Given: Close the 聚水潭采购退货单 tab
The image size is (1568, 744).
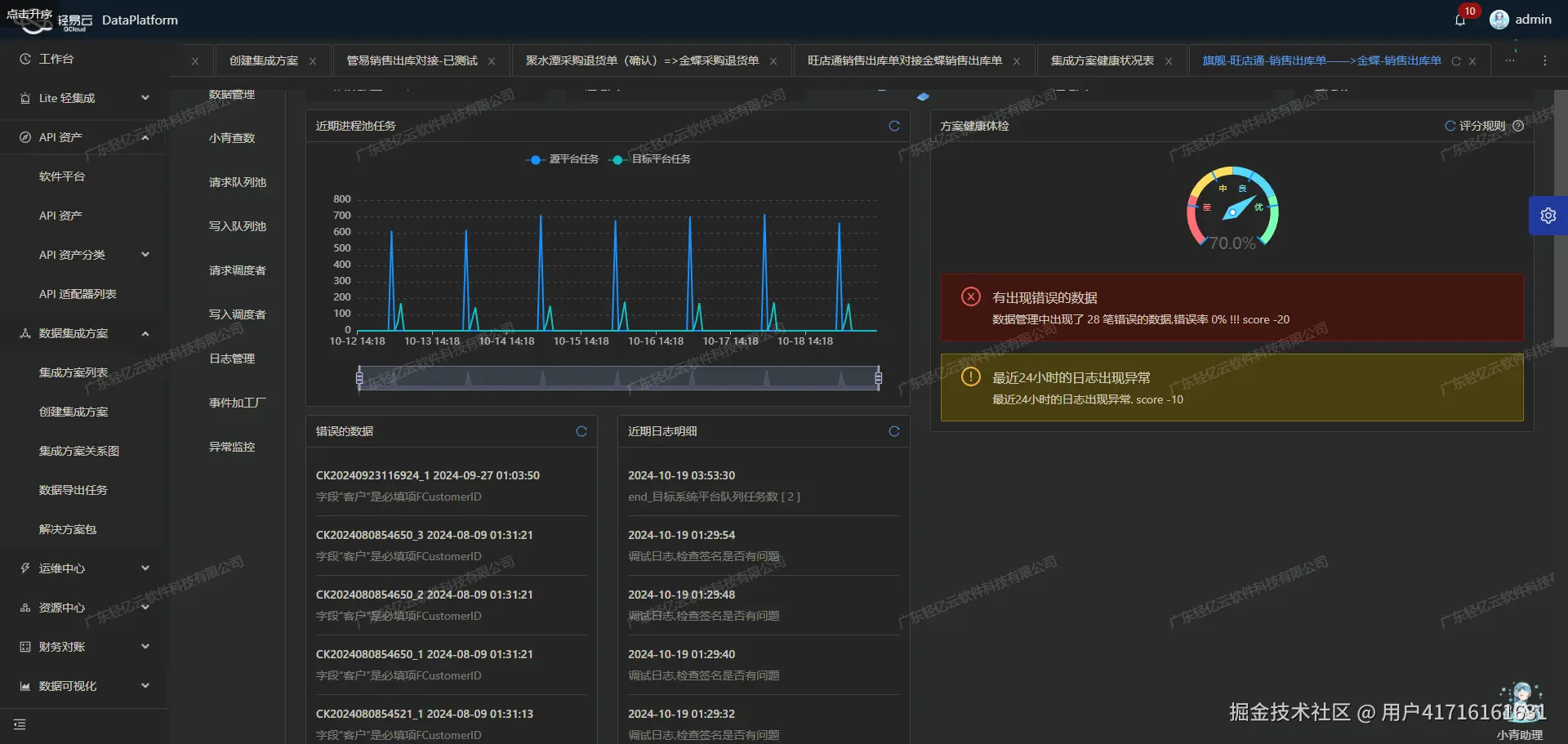Looking at the screenshot, I should tap(773, 61).
